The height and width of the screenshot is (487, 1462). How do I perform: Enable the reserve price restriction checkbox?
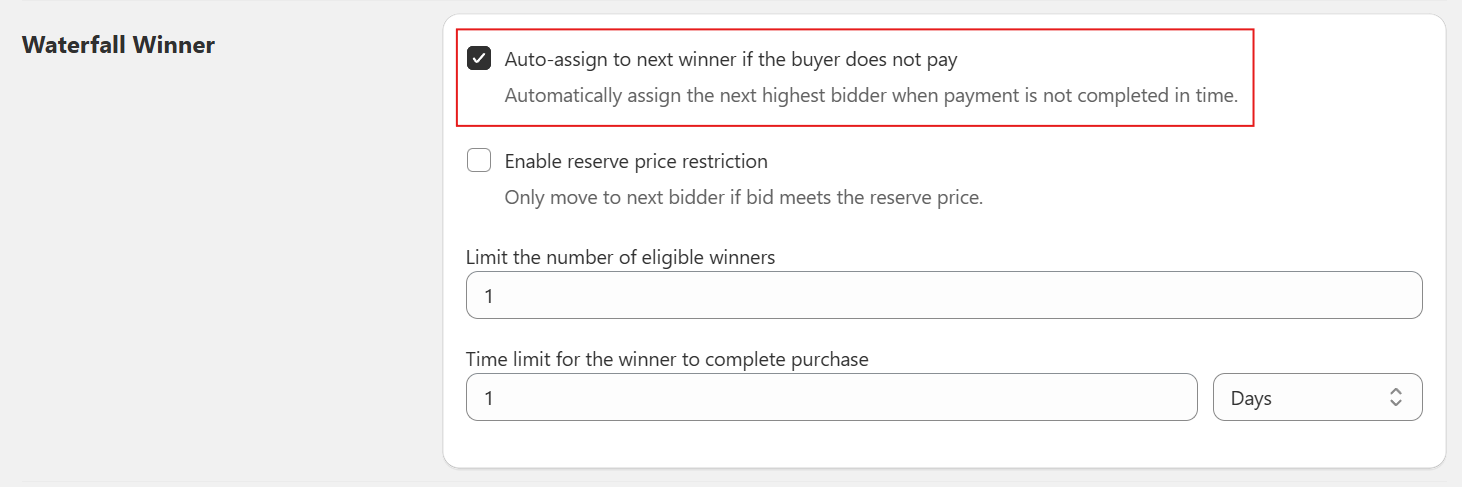tap(479, 160)
